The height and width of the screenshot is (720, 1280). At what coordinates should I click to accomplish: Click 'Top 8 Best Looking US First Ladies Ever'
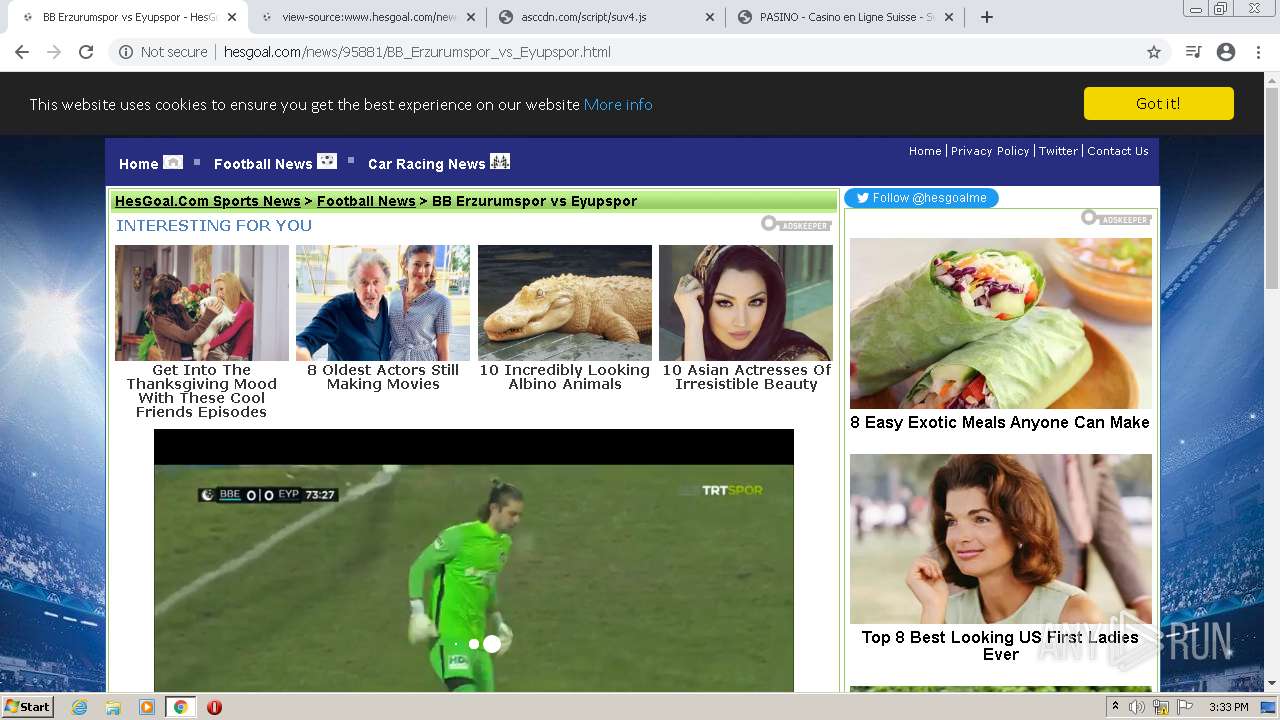point(1000,646)
